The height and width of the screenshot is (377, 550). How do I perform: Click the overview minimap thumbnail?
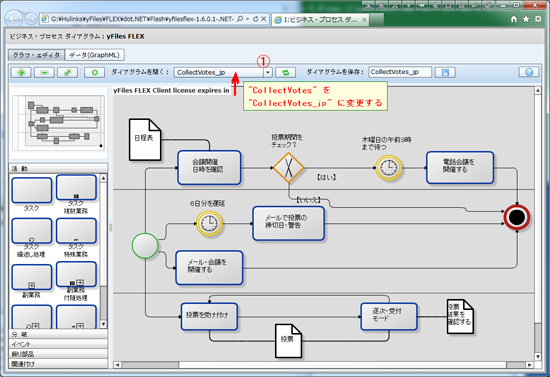[58, 123]
